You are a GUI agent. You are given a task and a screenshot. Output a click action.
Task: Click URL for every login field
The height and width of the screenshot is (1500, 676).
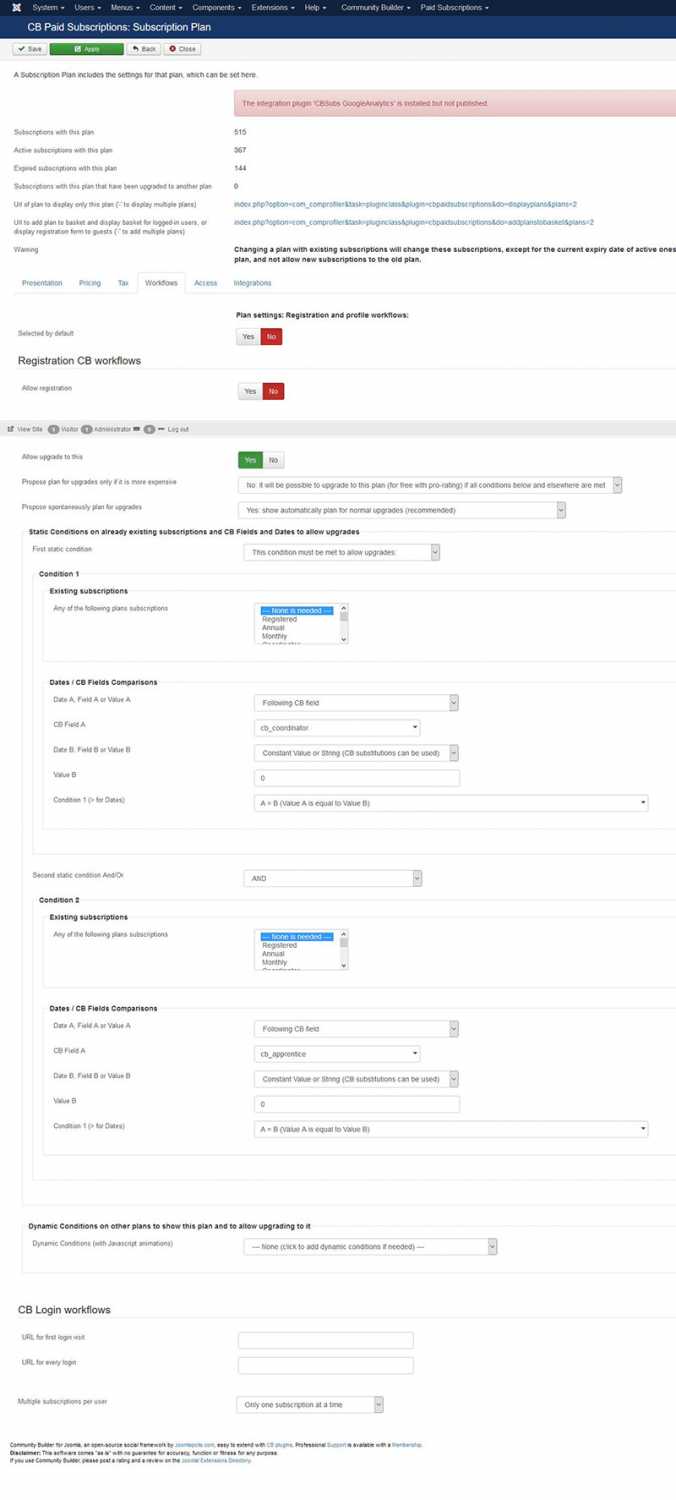tap(326, 1365)
